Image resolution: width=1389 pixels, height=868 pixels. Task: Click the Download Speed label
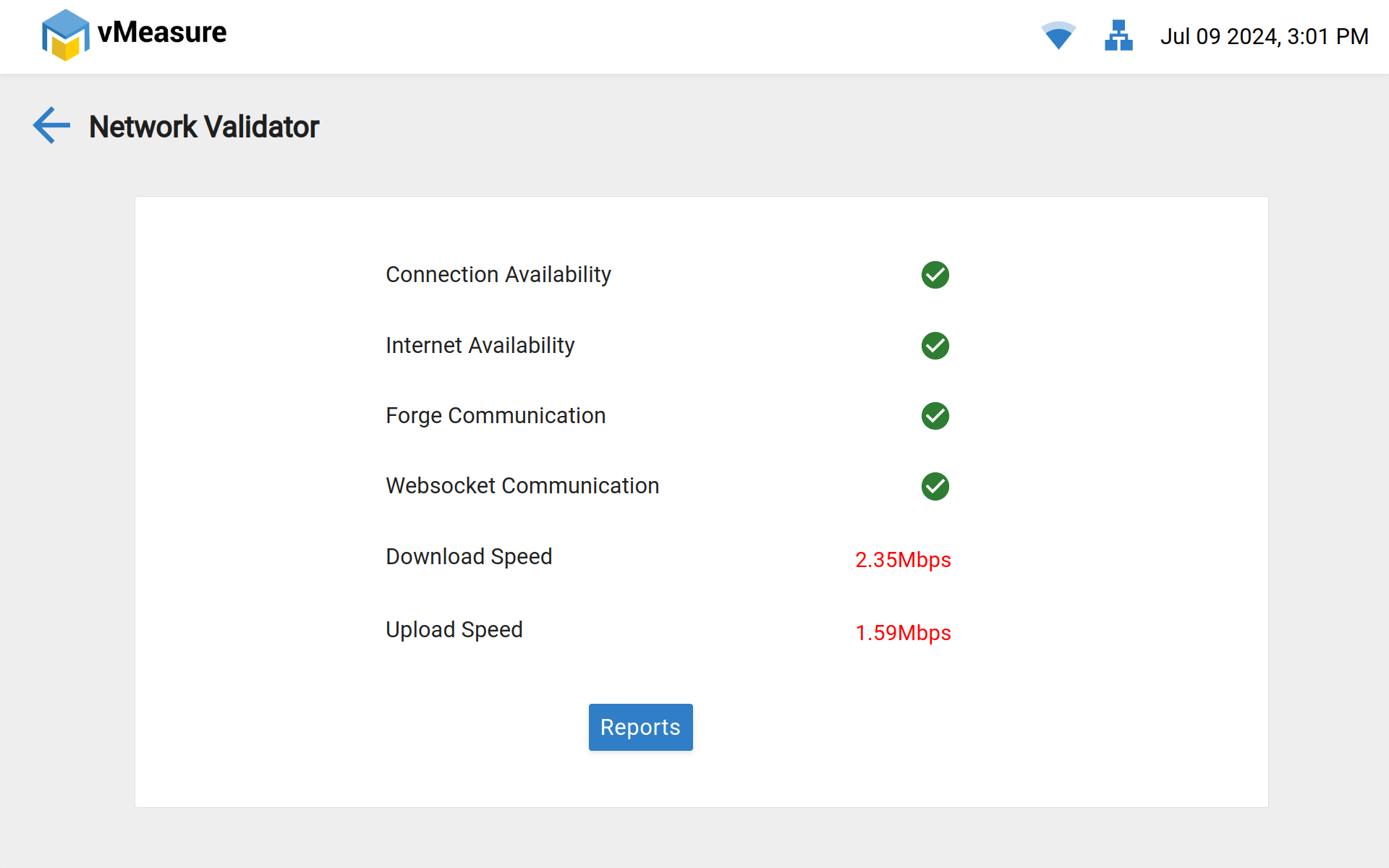(x=469, y=557)
